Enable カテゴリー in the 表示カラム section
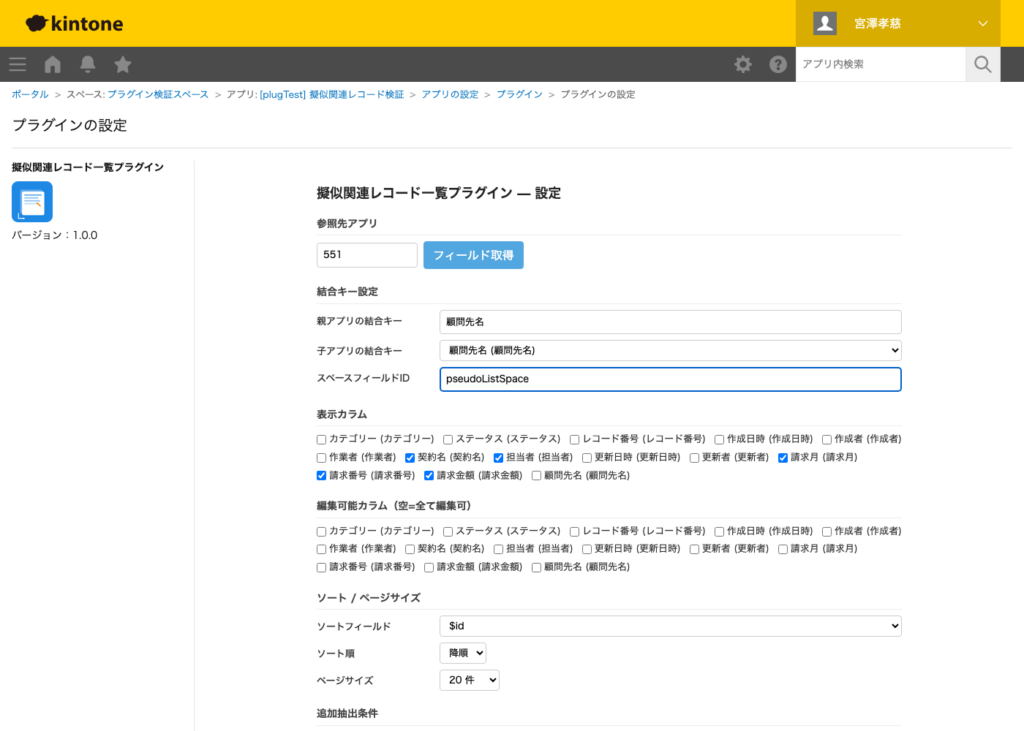The image size is (1024, 731). pos(320,438)
